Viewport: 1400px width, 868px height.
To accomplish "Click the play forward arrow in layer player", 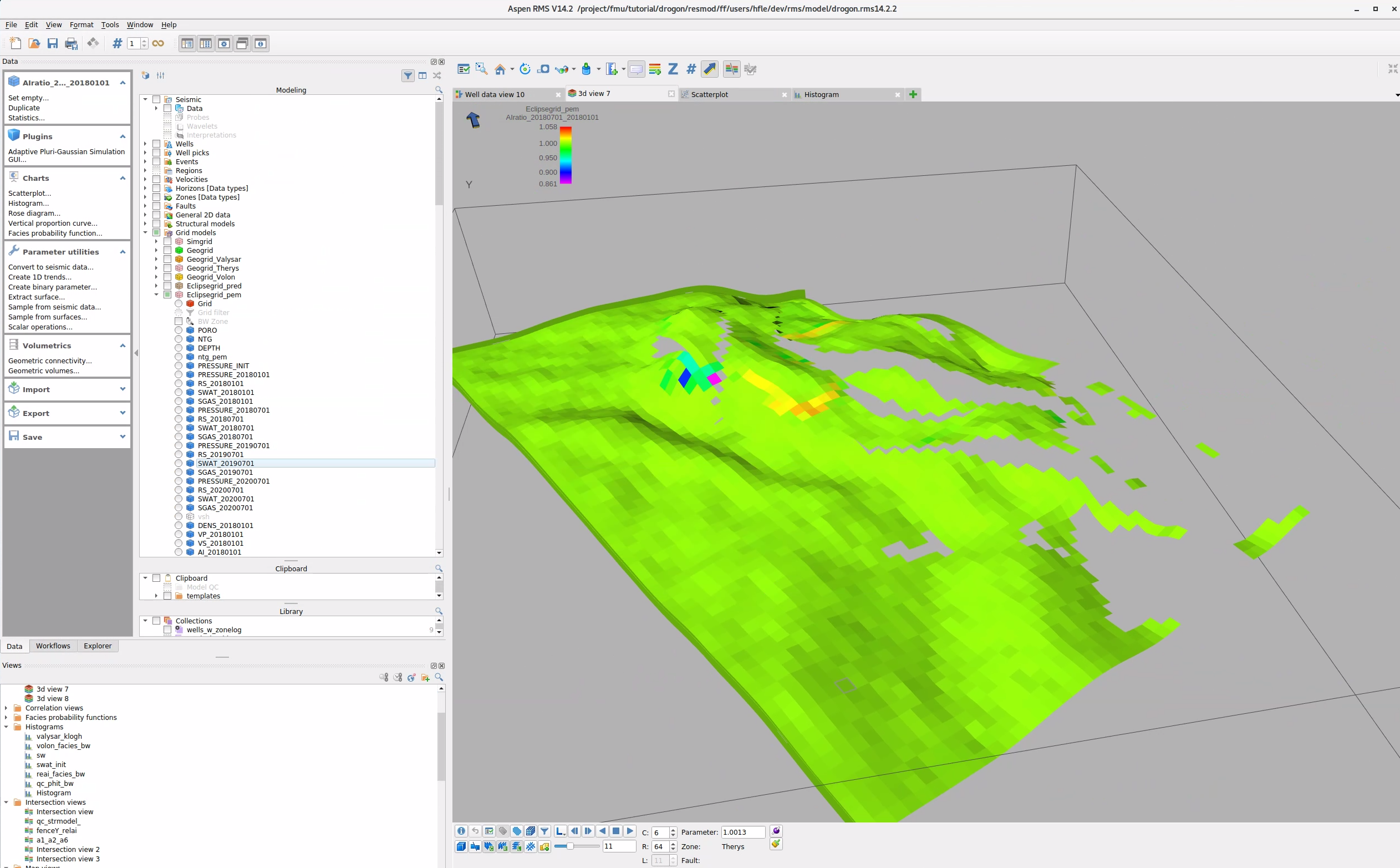I will (x=630, y=831).
